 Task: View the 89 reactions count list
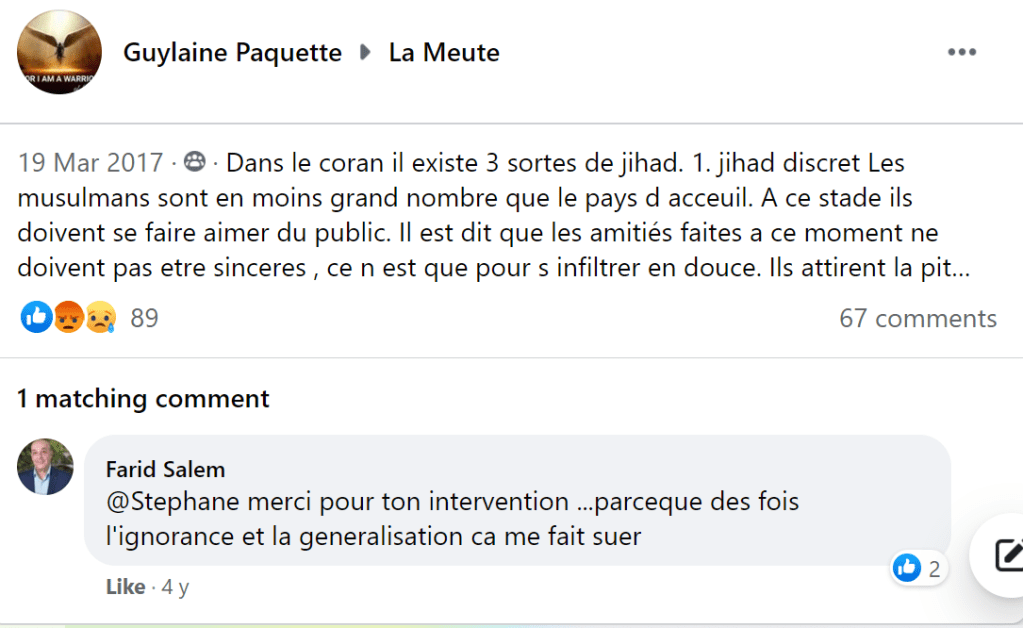tap(144, 318)
